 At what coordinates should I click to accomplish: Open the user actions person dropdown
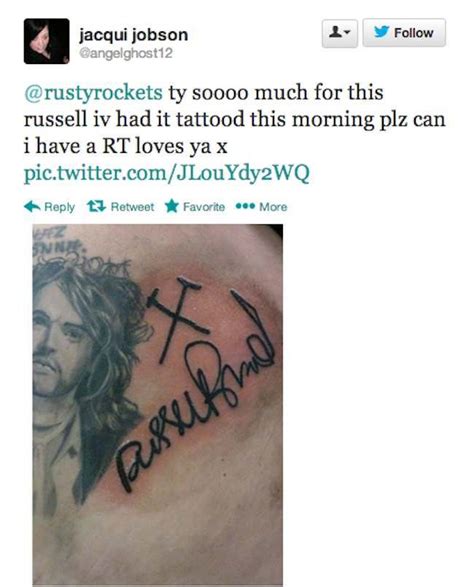point(340,33)
